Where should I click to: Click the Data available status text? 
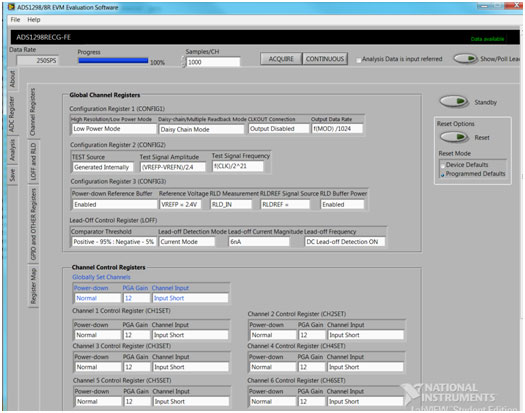[487, 39]
